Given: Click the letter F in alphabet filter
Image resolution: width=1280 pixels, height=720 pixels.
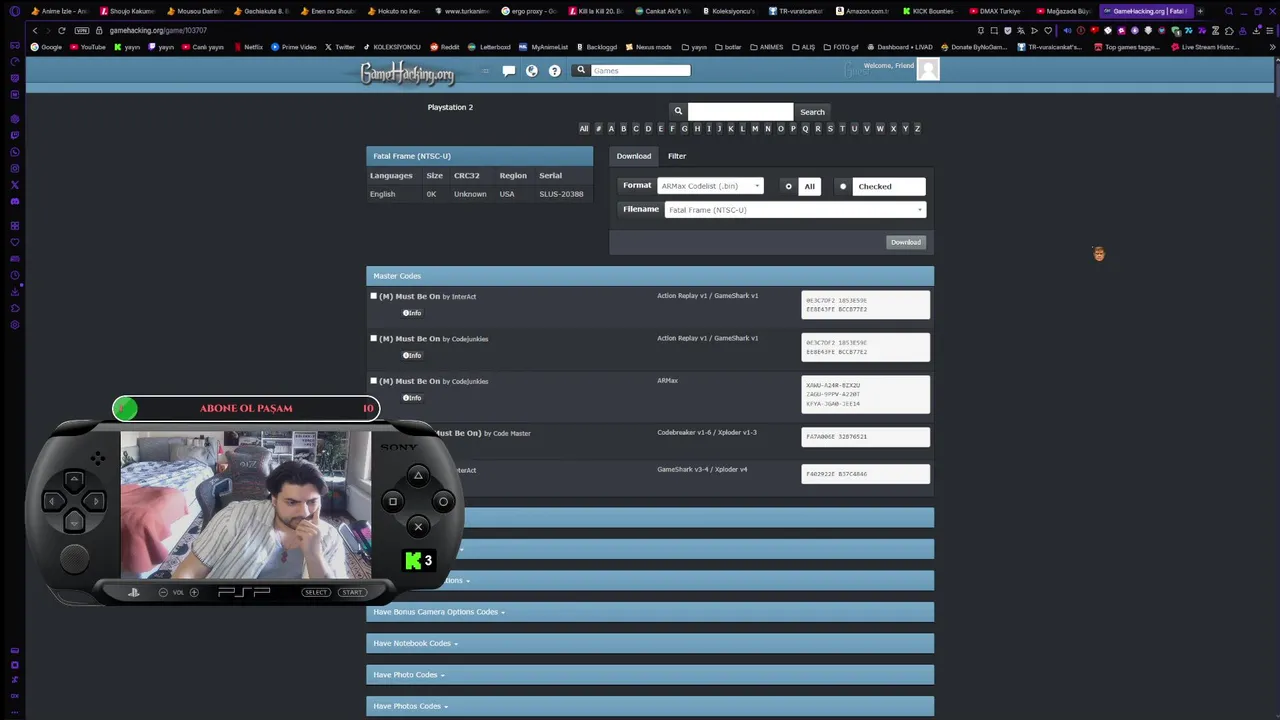Looking at the screenshot, I should click(x=672, y=129).
